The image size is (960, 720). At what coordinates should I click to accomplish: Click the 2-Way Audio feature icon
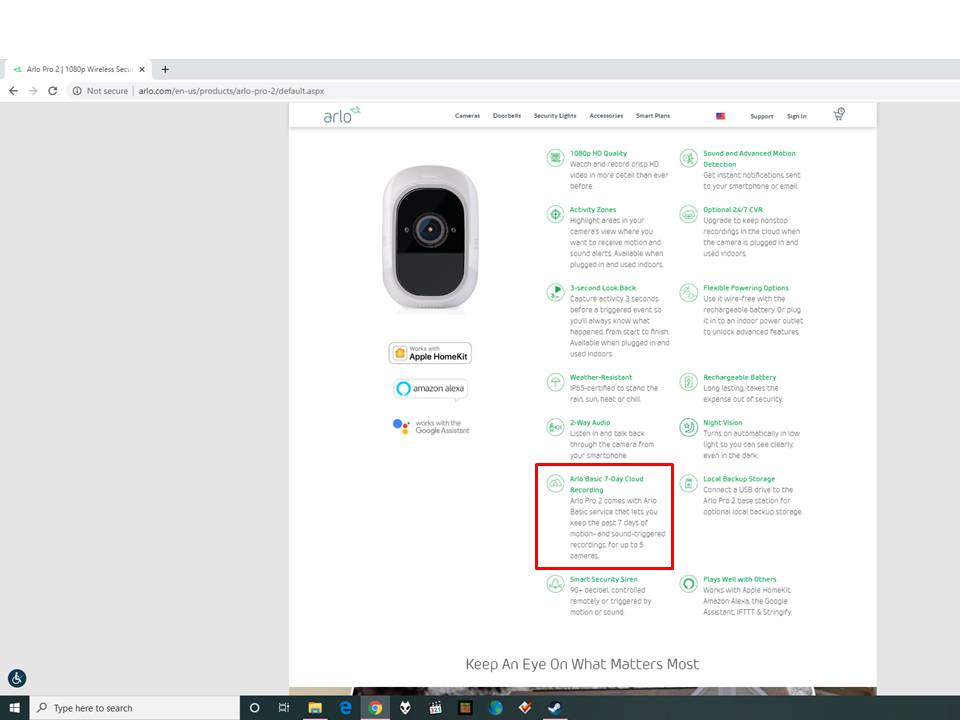coord(555,427)
